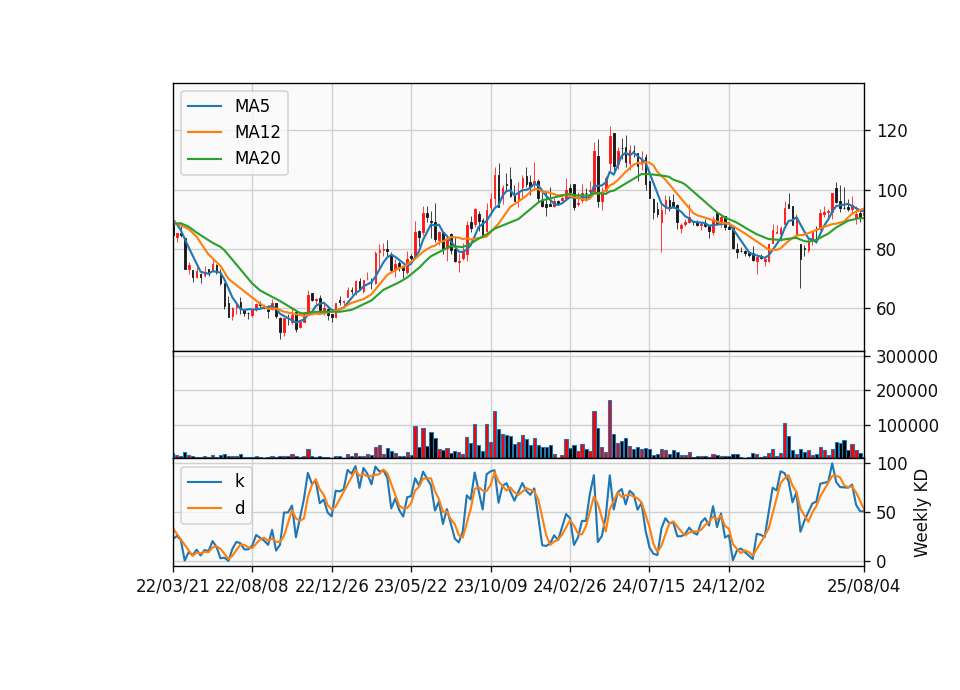
Task: Click the orange MA12 legend line sample
Action: tap(204, 132)
